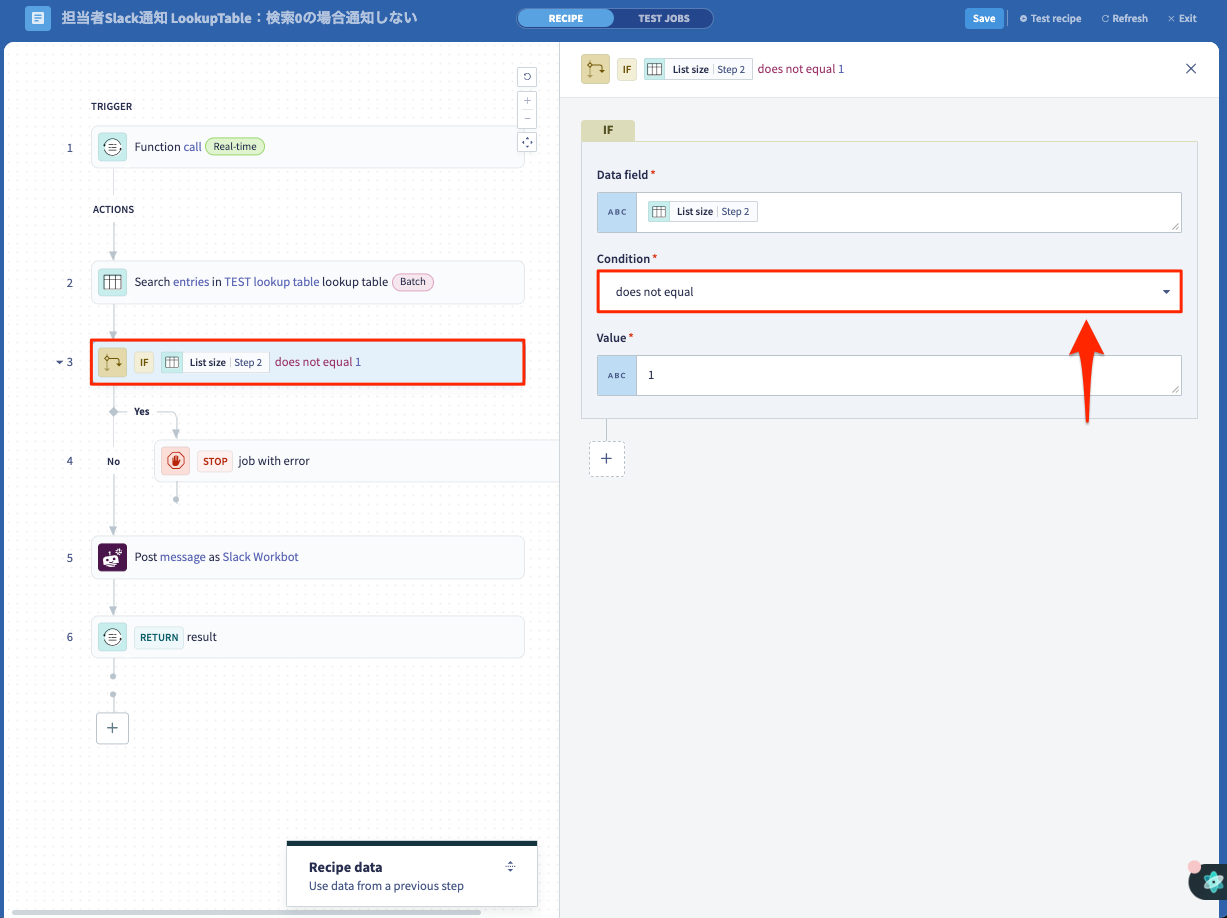Click the Value input field
This screenshot has height=918, width=1227.
[908, 375]
